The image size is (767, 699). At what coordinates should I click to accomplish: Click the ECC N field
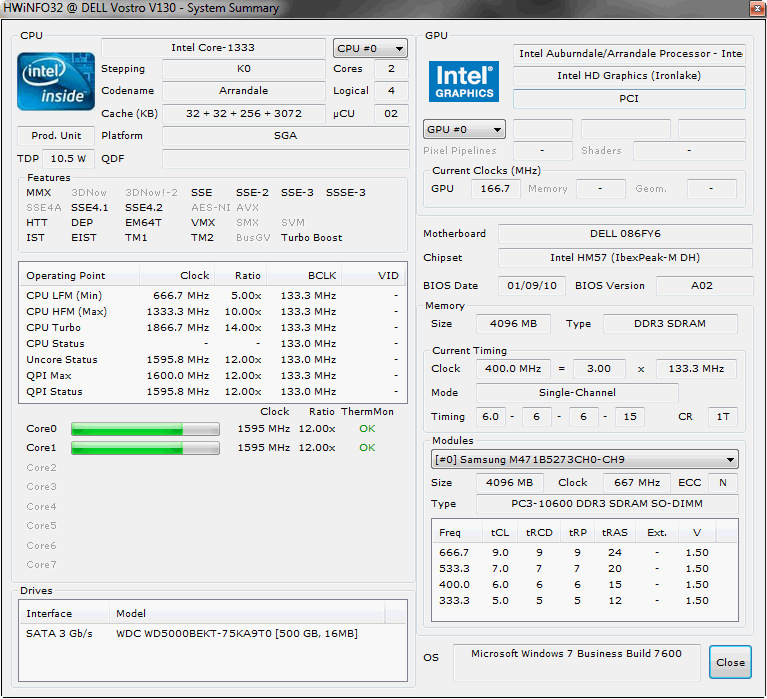tap(723, 483)
